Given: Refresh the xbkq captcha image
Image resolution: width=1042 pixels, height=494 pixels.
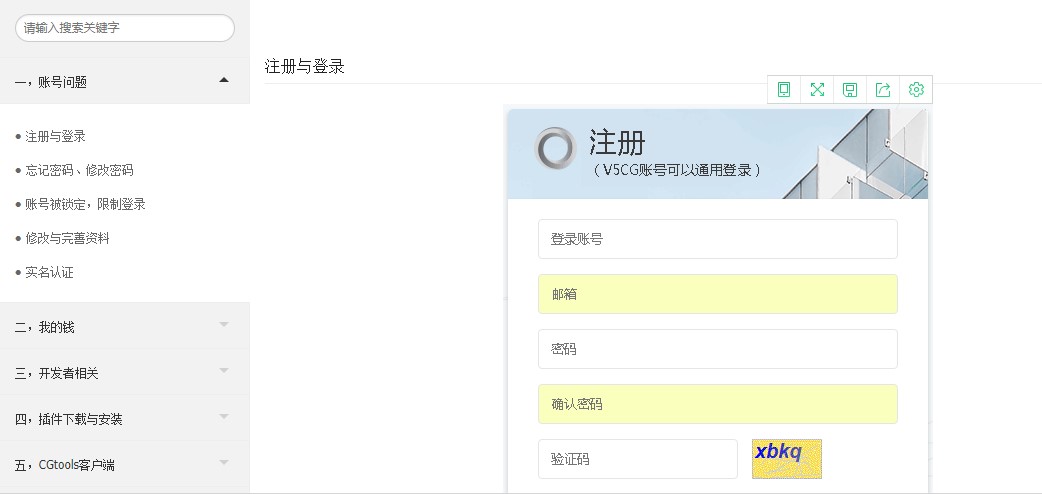Looking at the screenshot, I should tap(787, 458).
